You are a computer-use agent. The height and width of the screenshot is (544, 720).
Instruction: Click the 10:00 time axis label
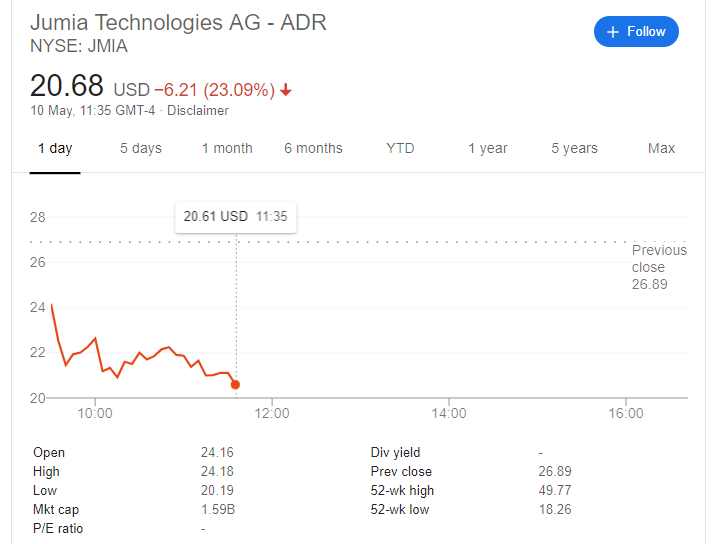(94, 413)
